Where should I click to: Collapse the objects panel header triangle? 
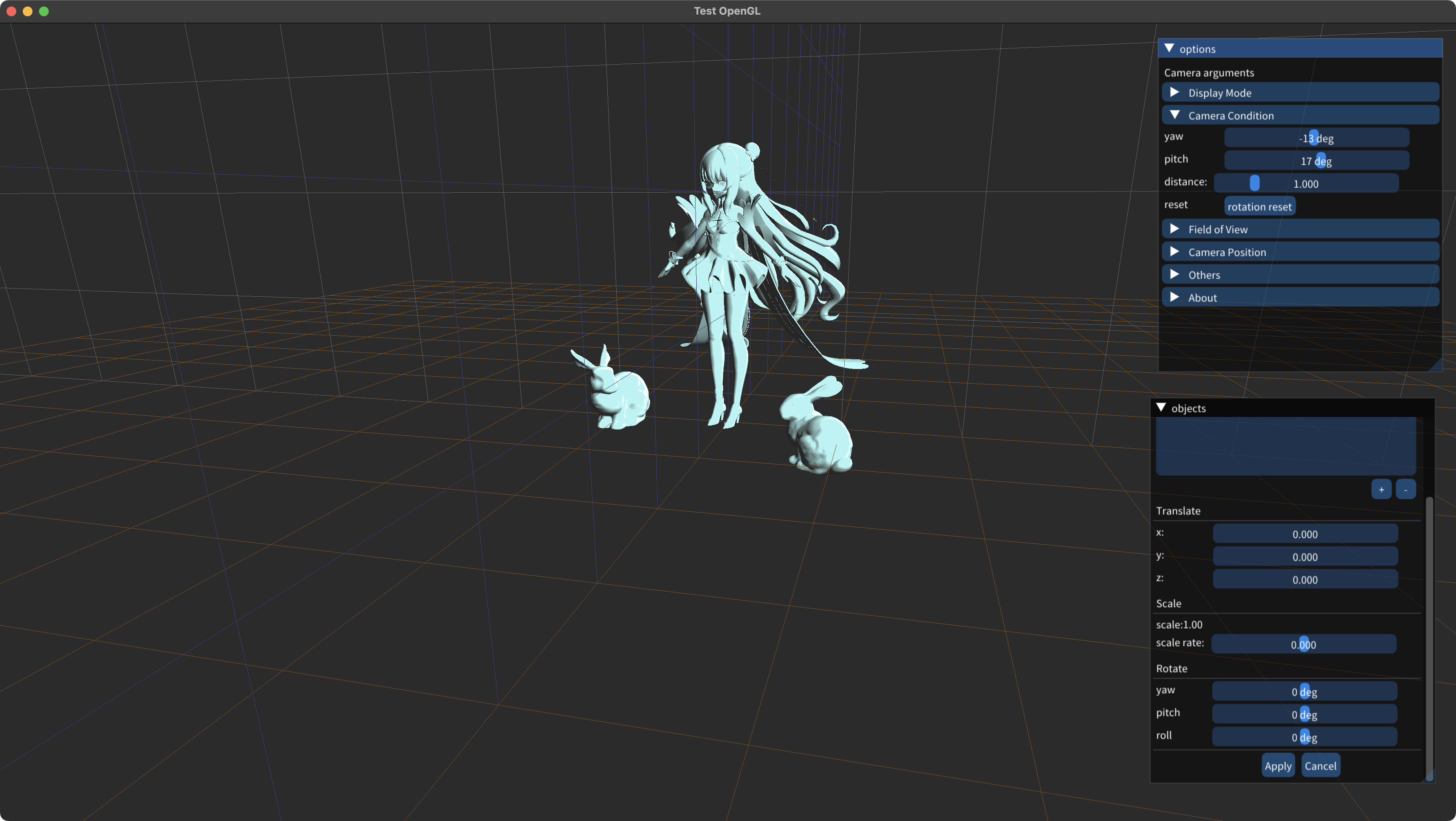1161,407
